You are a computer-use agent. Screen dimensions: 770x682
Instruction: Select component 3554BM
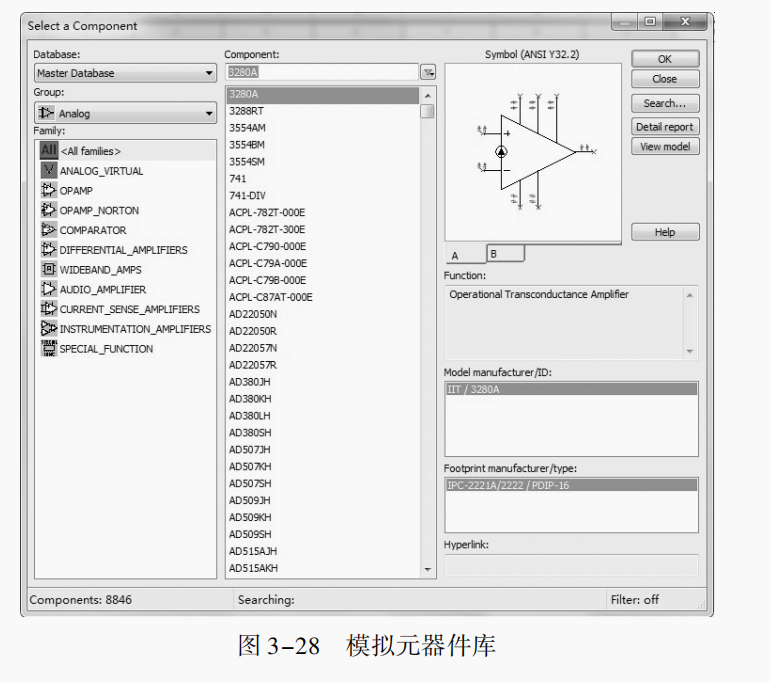pos(323,145)
